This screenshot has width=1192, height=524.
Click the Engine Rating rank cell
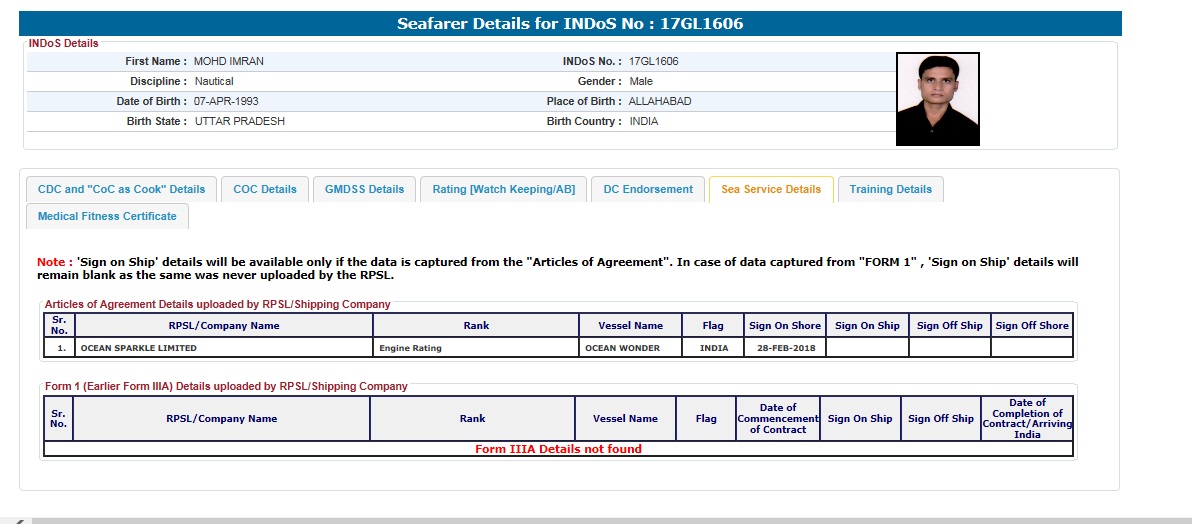coord(476,348)
